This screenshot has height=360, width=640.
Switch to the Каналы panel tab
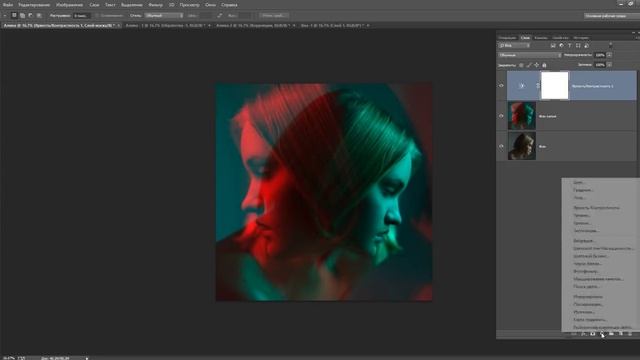pos(541,38)
